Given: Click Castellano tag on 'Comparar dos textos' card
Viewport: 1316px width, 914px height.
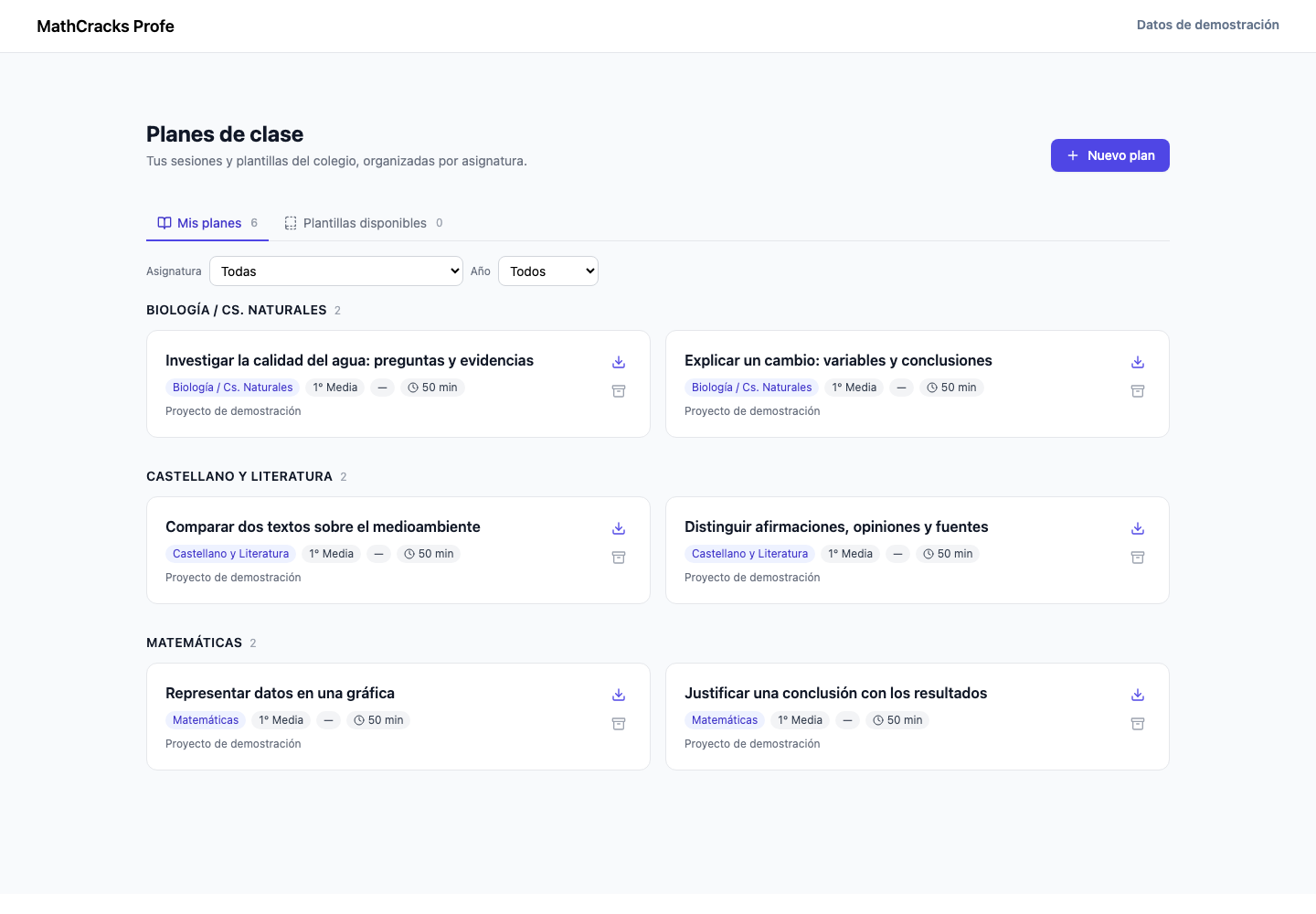Looking at the screenshot, I should pos(230,554).
